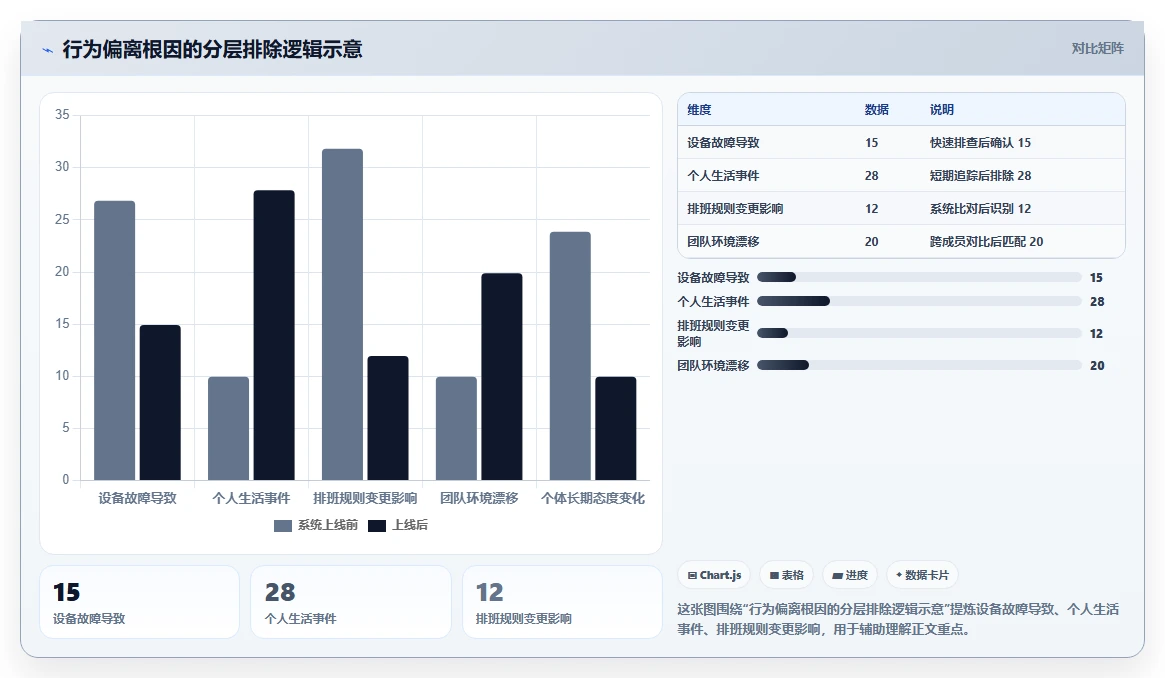Click the 系统上线前 bar for 个人生活事件
The width and height of the screenshot is (1165, 678).
[x=228, y=428]
